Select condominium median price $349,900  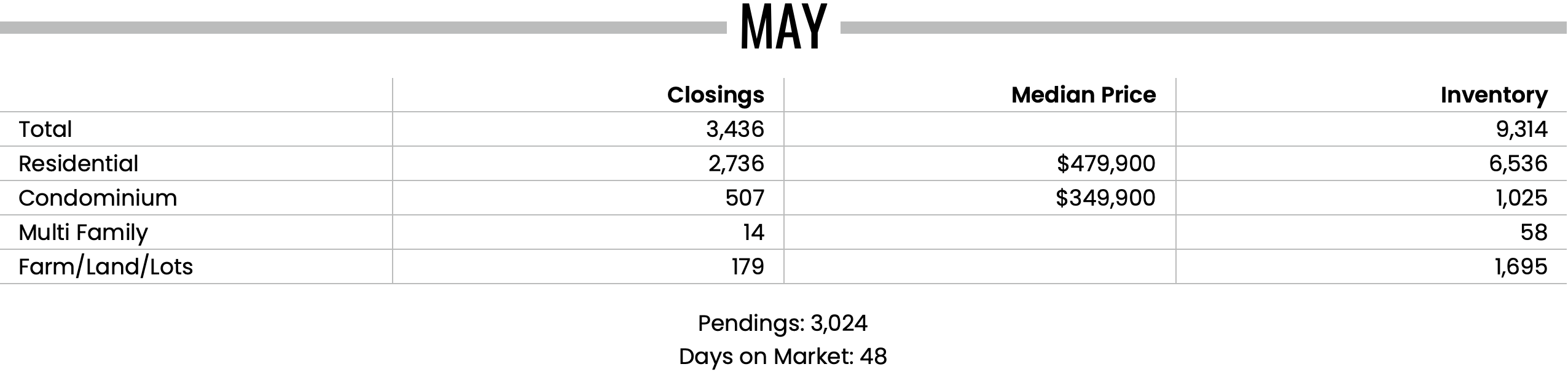coord(1105,198)
